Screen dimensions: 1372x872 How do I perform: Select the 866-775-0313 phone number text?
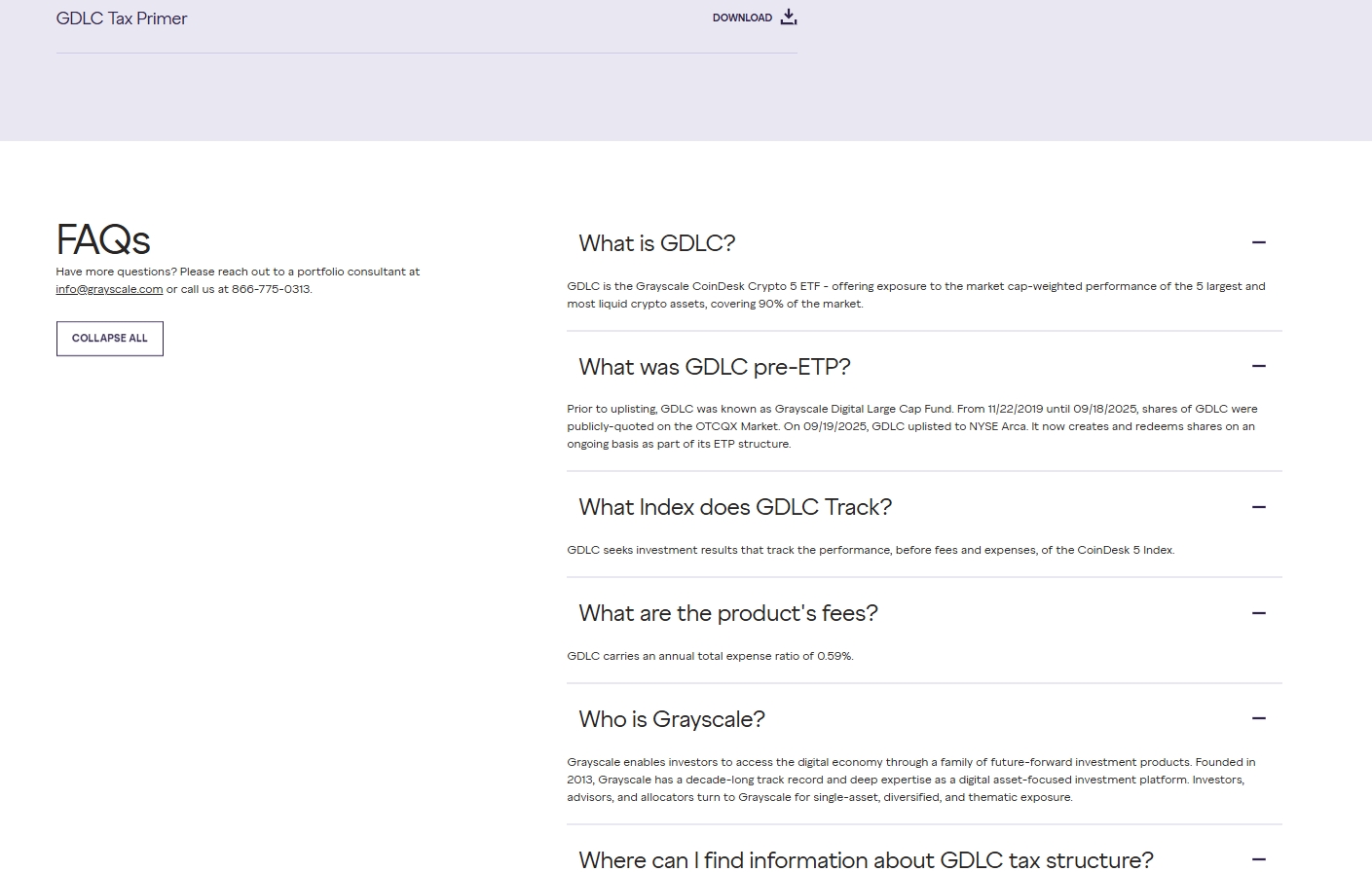(x=271, y=289)
